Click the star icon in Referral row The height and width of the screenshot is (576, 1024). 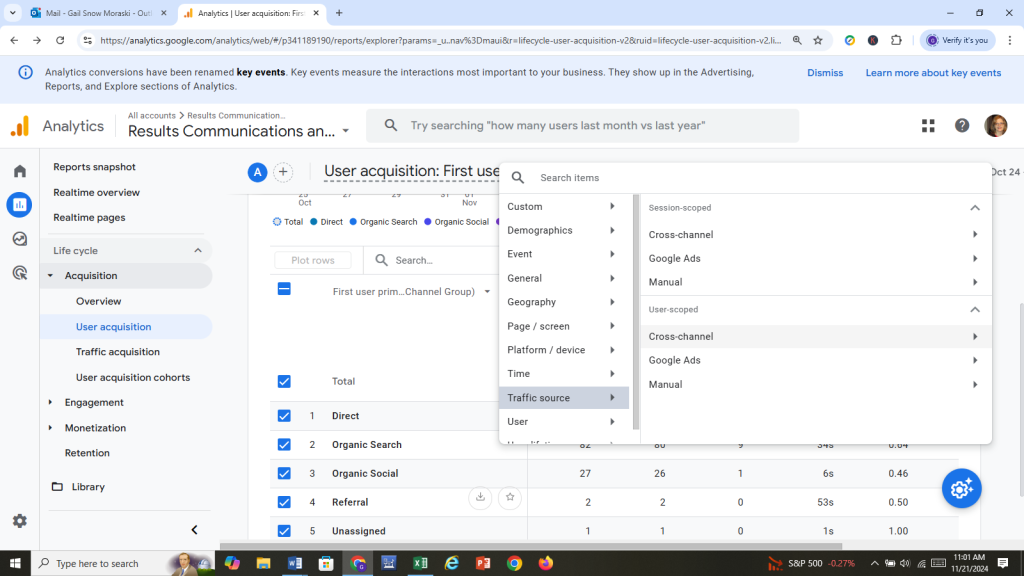(x=510, y=498)
